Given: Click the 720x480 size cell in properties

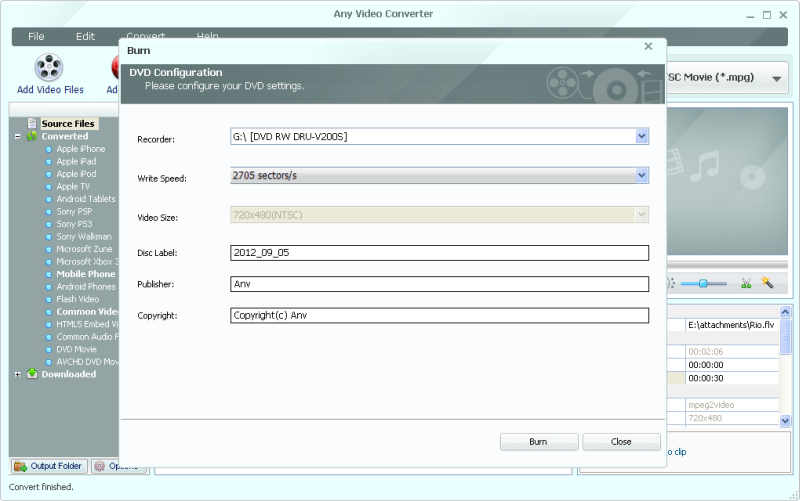Looking at the screenshot, I should click(x=732, y=418).
